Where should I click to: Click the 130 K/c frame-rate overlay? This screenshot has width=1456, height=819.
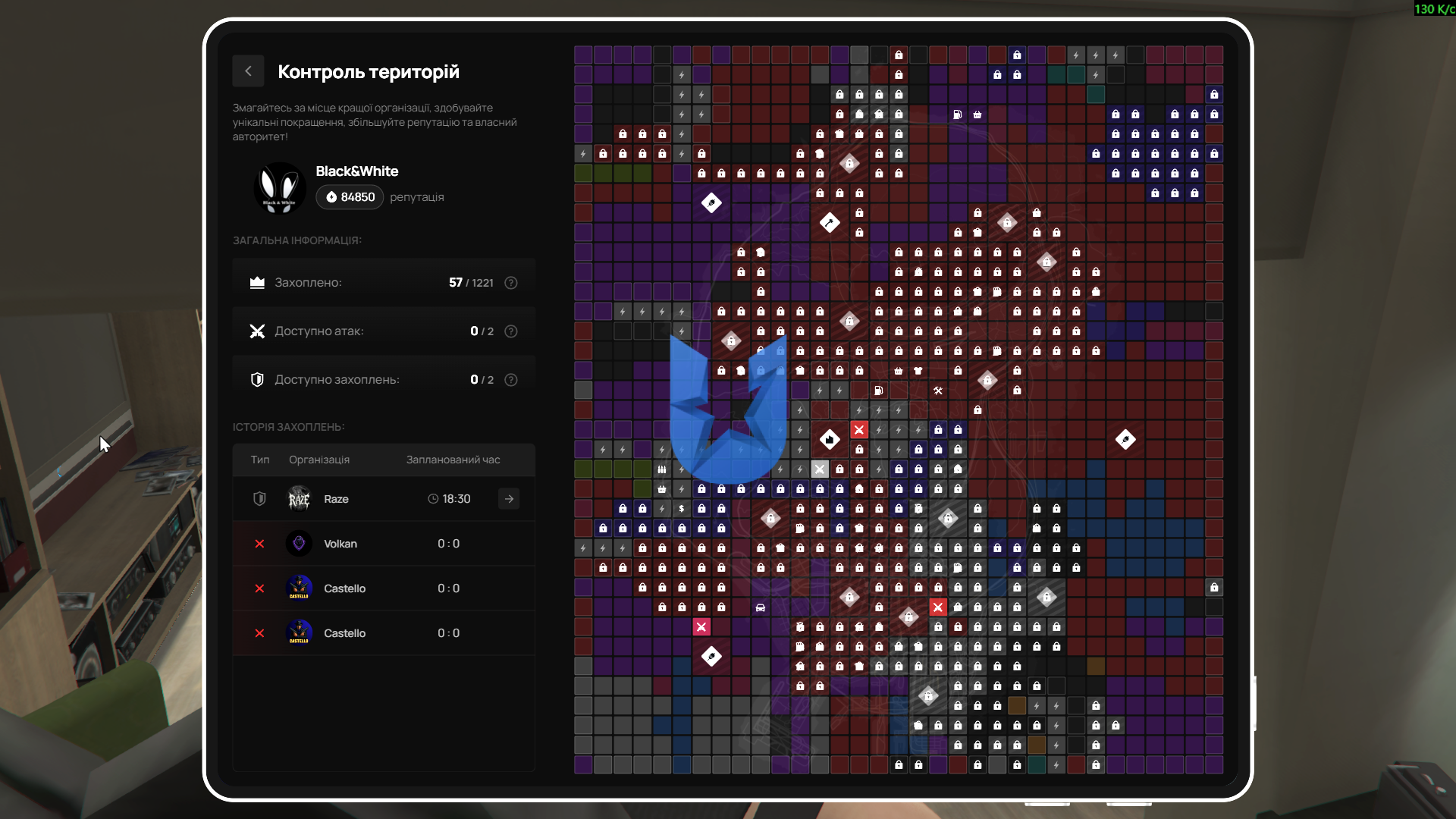coord(1434,9)
